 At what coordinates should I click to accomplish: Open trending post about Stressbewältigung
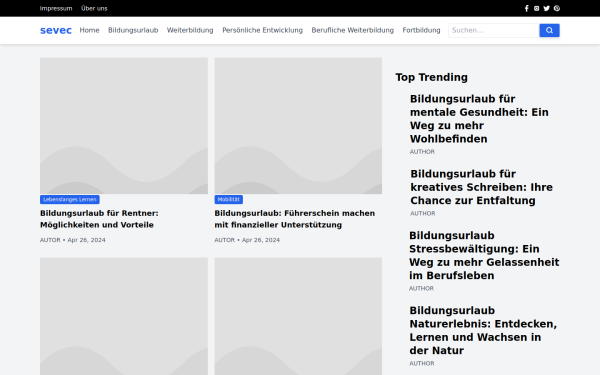484,255
